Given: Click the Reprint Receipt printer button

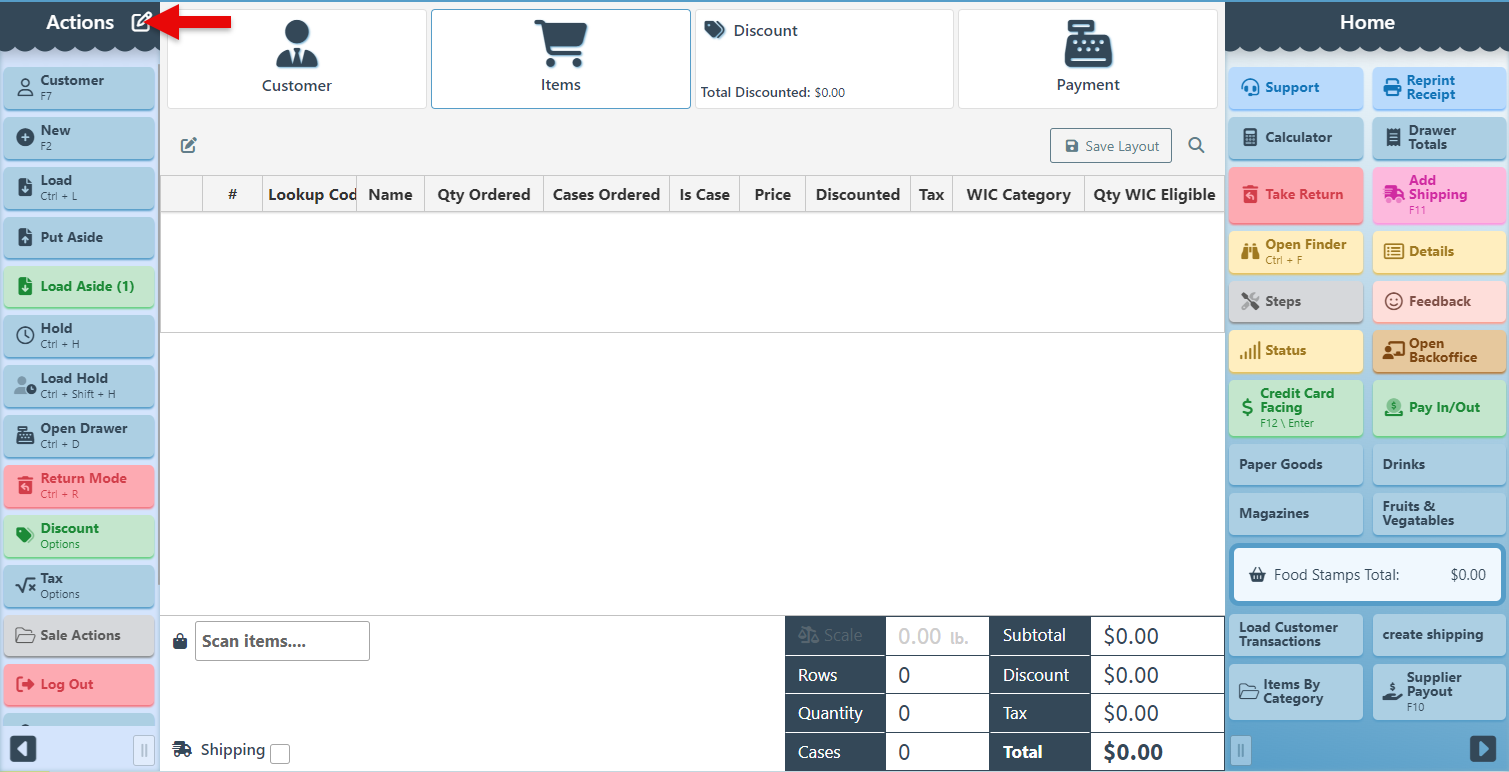Looking at the screenshot, I should click(1438, 88).
